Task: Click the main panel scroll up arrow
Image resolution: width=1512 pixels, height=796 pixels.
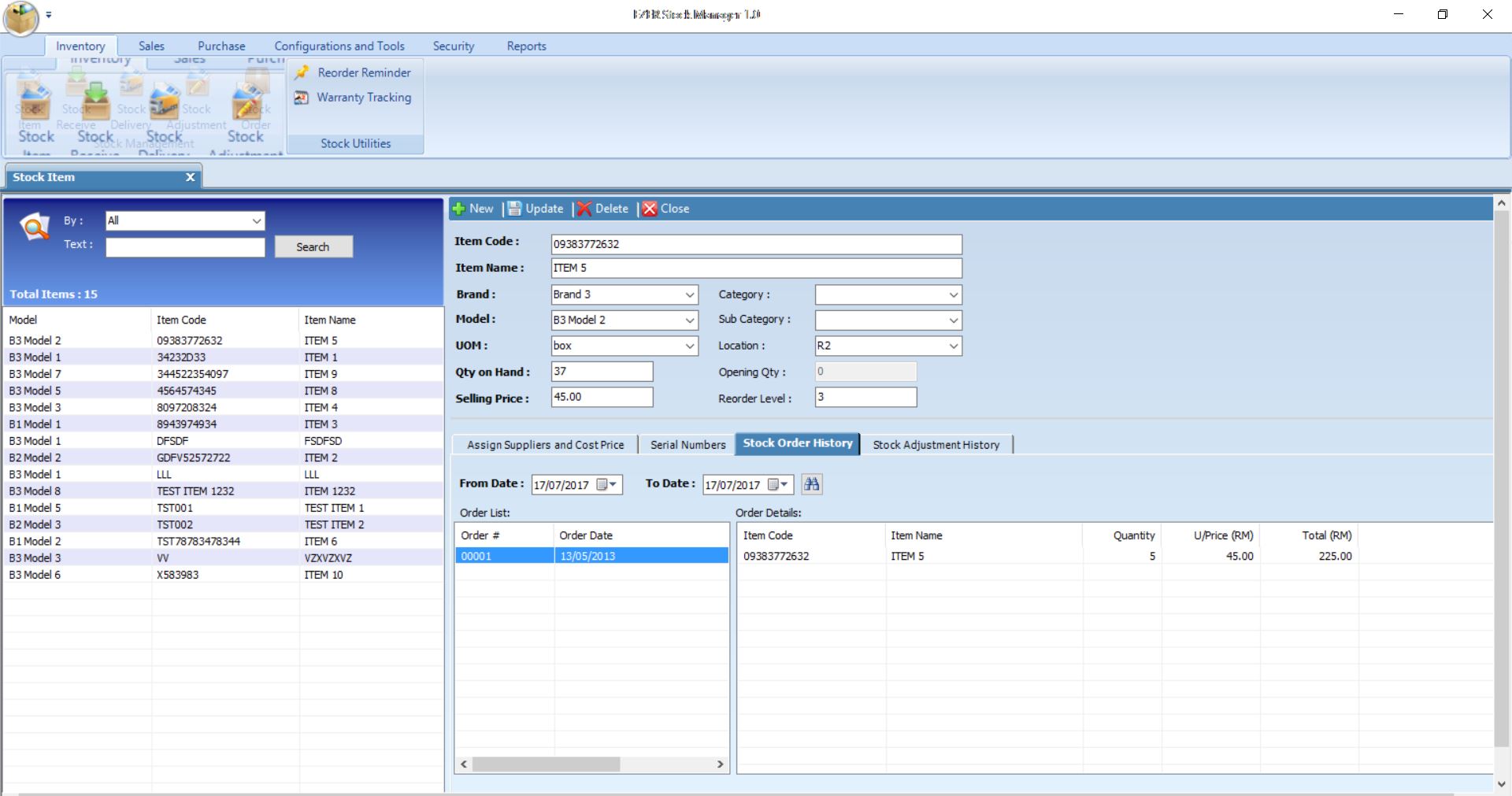Action: [1502, 203]
